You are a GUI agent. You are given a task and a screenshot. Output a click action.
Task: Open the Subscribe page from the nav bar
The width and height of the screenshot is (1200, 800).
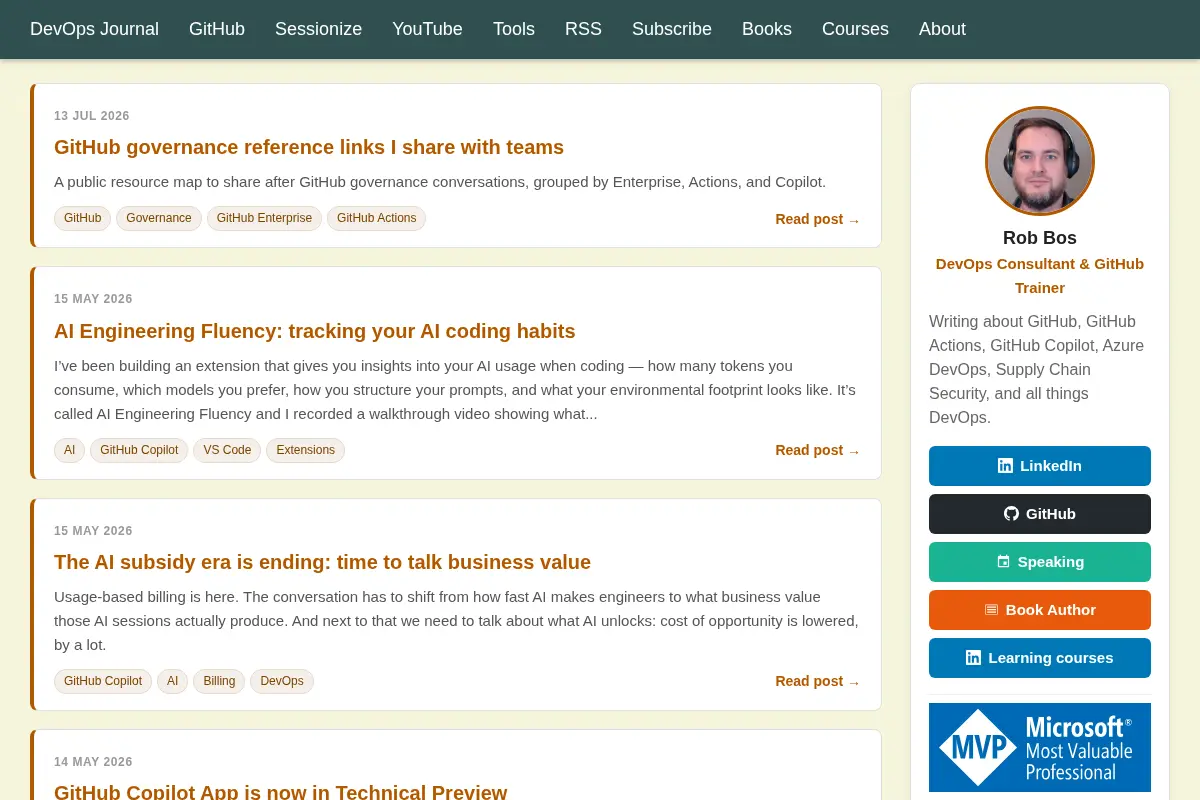click(x=672, y=29)
